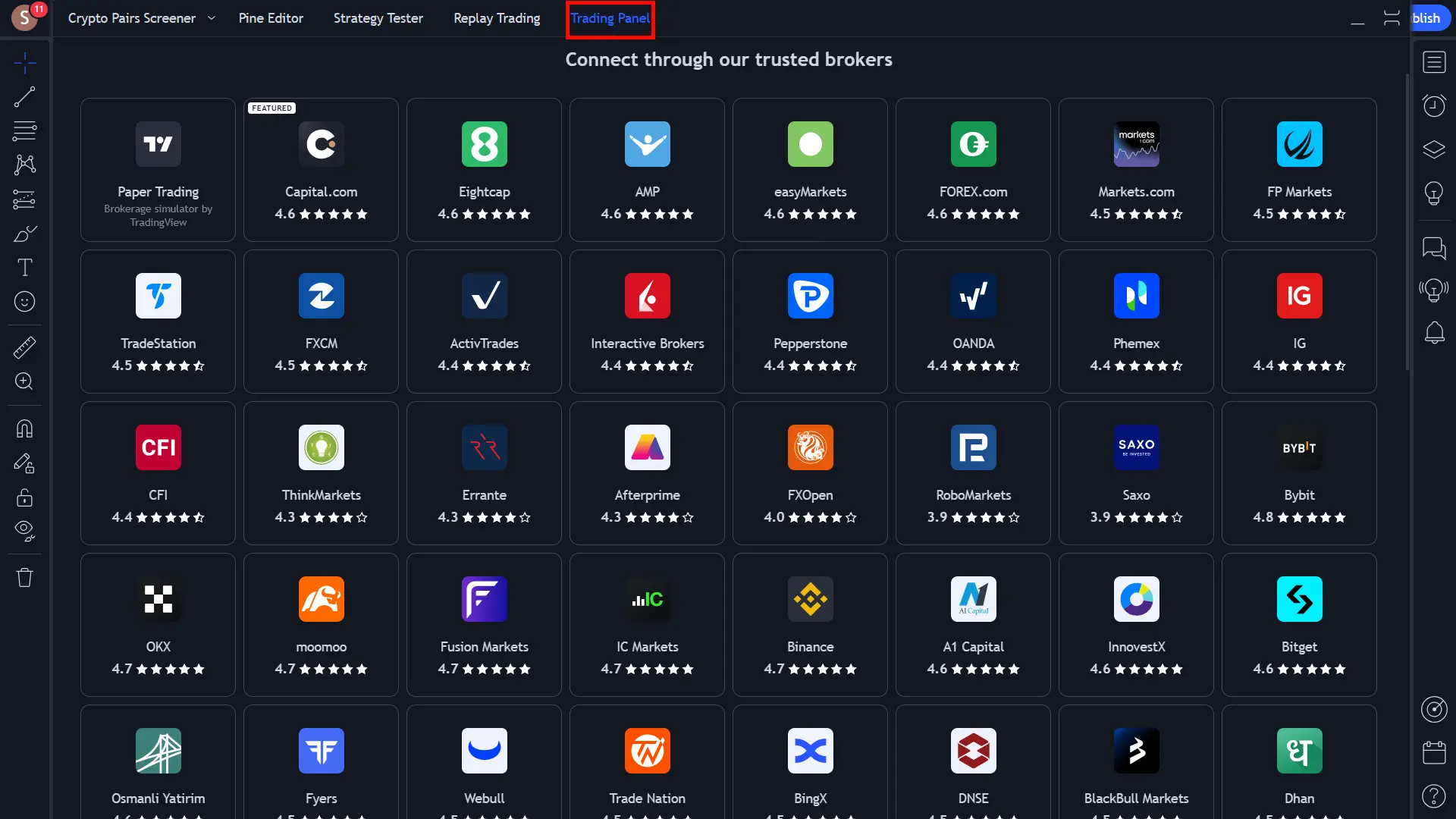1456x819 pixels.
Task: Open the Saxo broker logo
Action: tap(1136, 447)
